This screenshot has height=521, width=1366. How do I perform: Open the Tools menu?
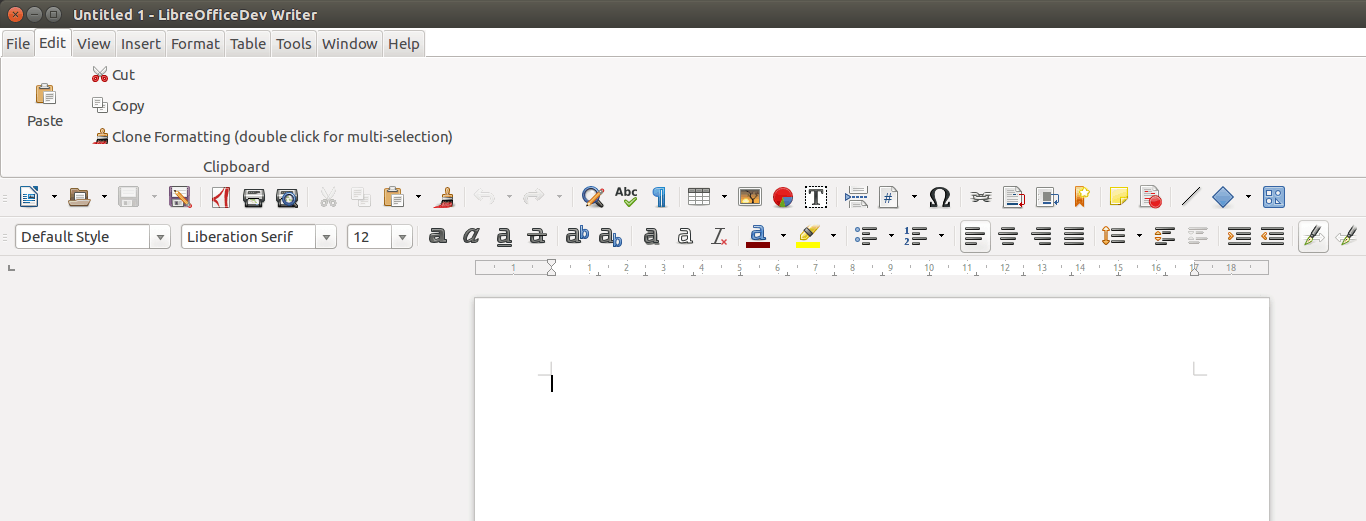coord(294,43)
